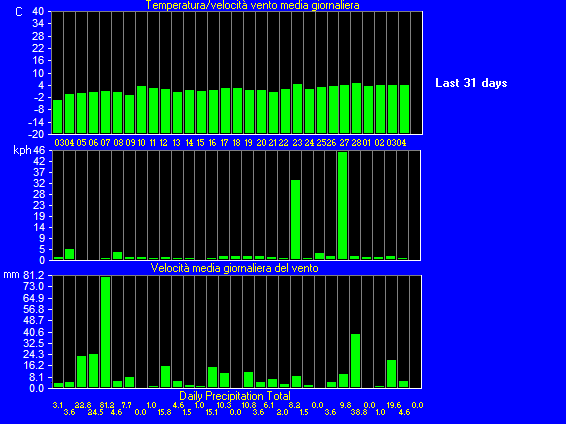Click the date label 20 under temperature chart
Viewport: 566px width, 424px height.
(261, 143)
